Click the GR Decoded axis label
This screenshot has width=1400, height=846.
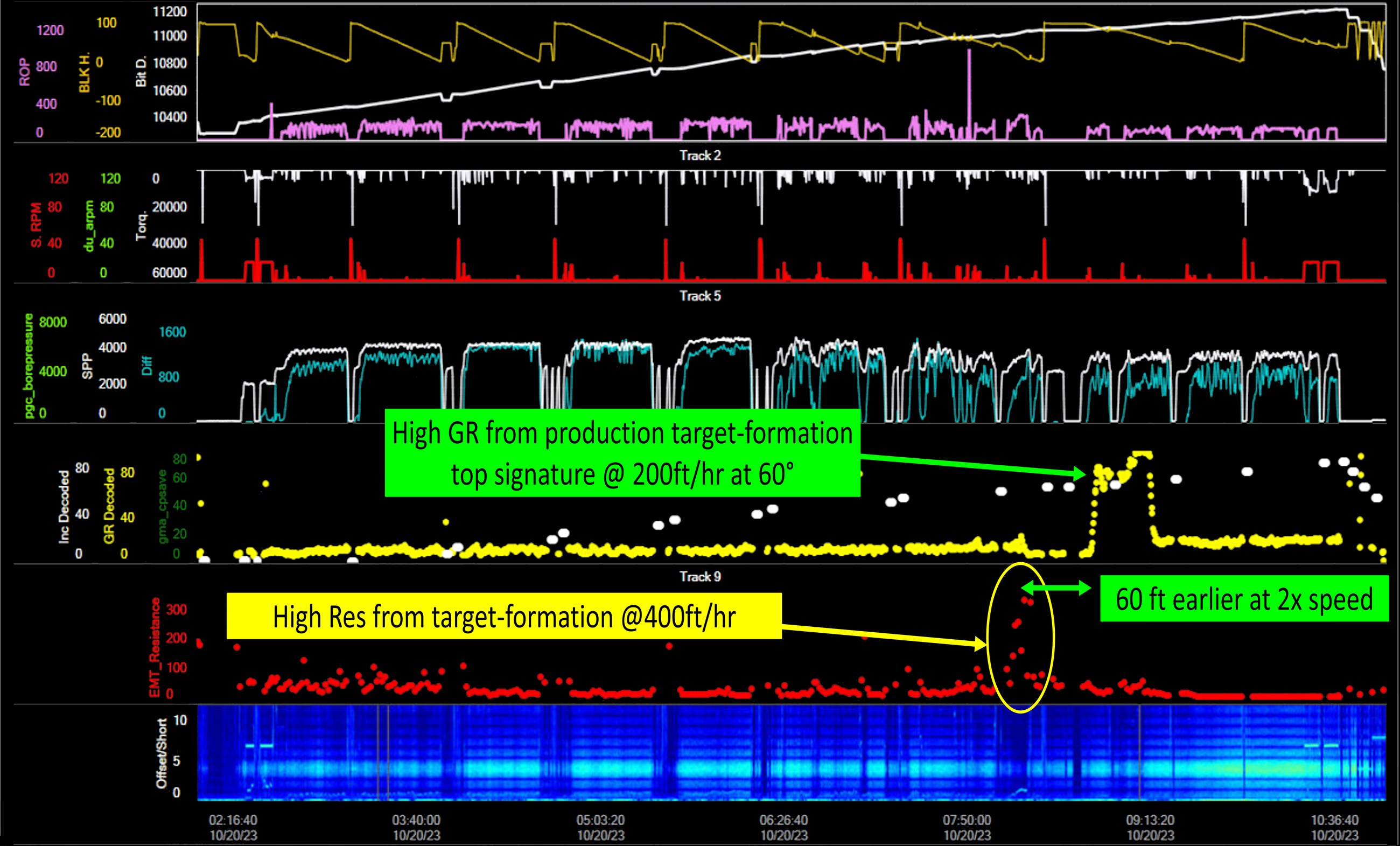point(109,506)
